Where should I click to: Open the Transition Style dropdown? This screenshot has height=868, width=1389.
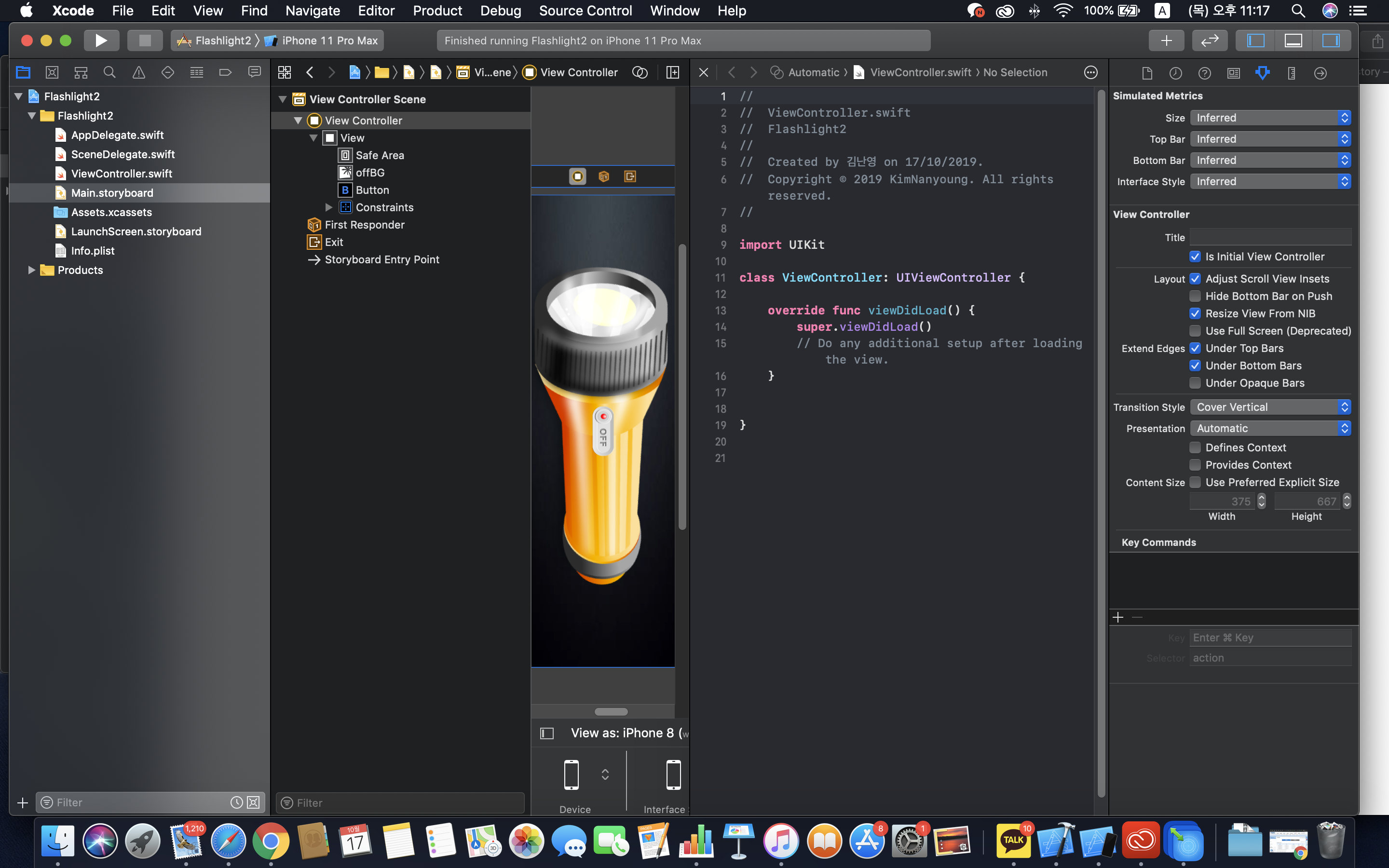1269,407
